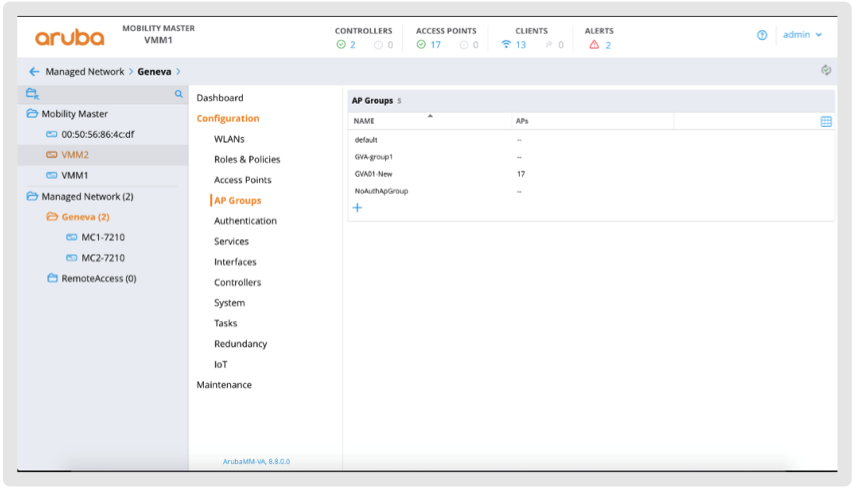Viewport: 853px width, 488px height.
Task: Click the Aruba logo
Action: point(69,38)
